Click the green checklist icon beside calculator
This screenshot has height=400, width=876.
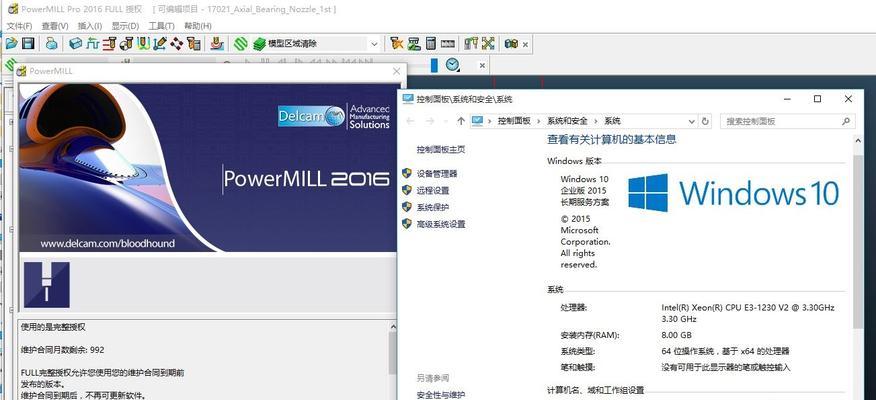414,43
